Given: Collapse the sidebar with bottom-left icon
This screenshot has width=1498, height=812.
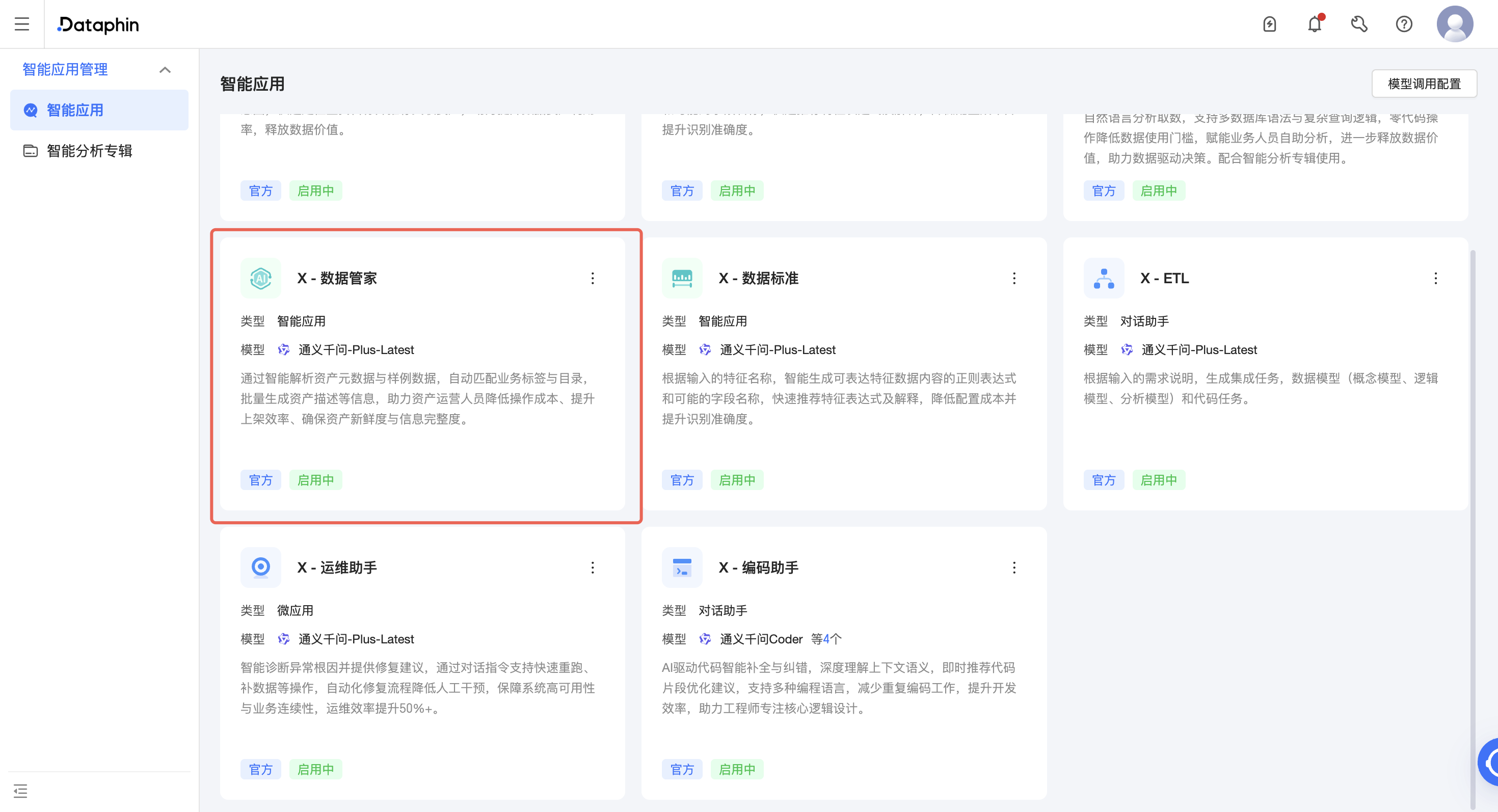Looking at the screenshot, I should [21, 791].
